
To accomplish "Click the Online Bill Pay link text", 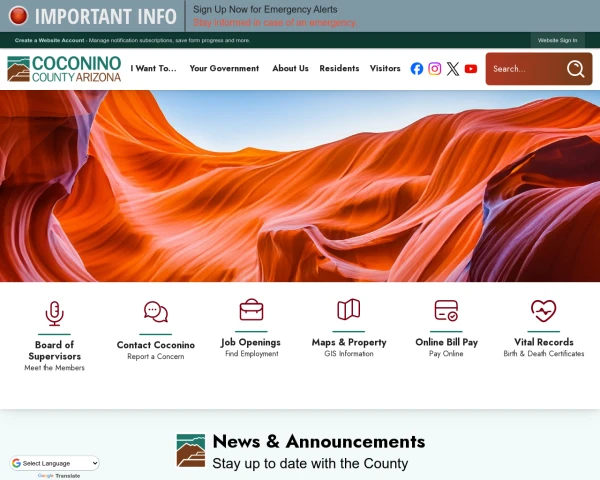I will tap(447, 342).
